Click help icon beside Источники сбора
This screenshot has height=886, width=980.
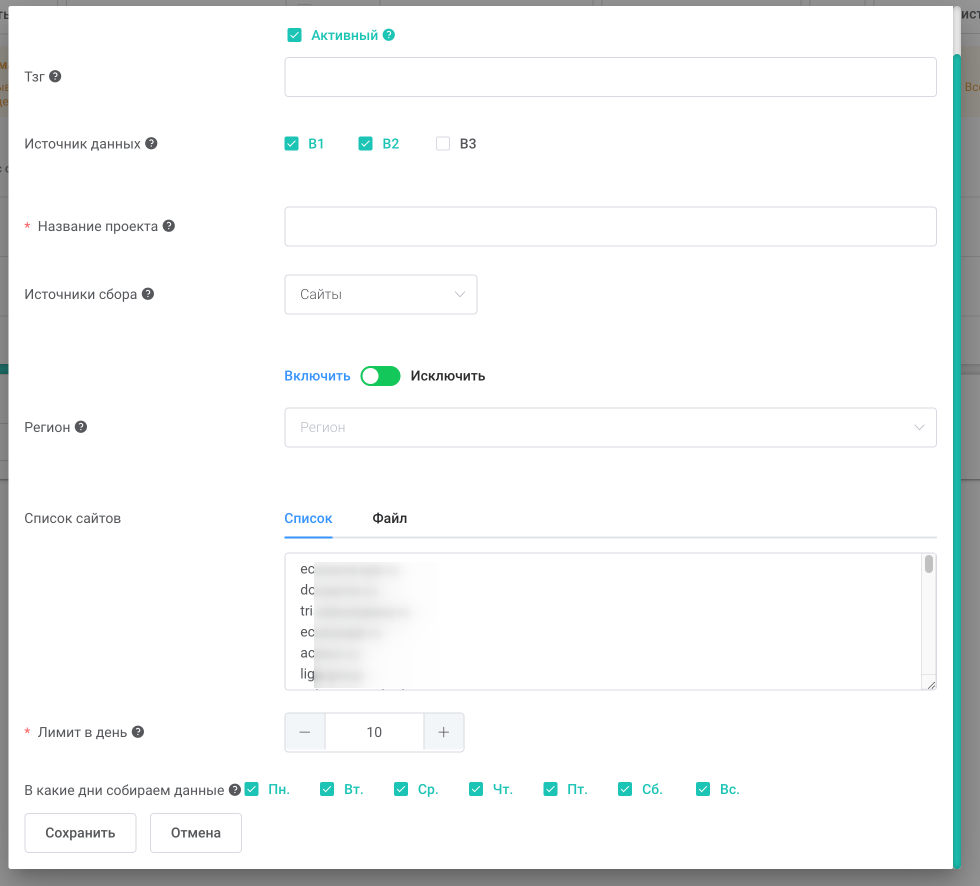148,294
